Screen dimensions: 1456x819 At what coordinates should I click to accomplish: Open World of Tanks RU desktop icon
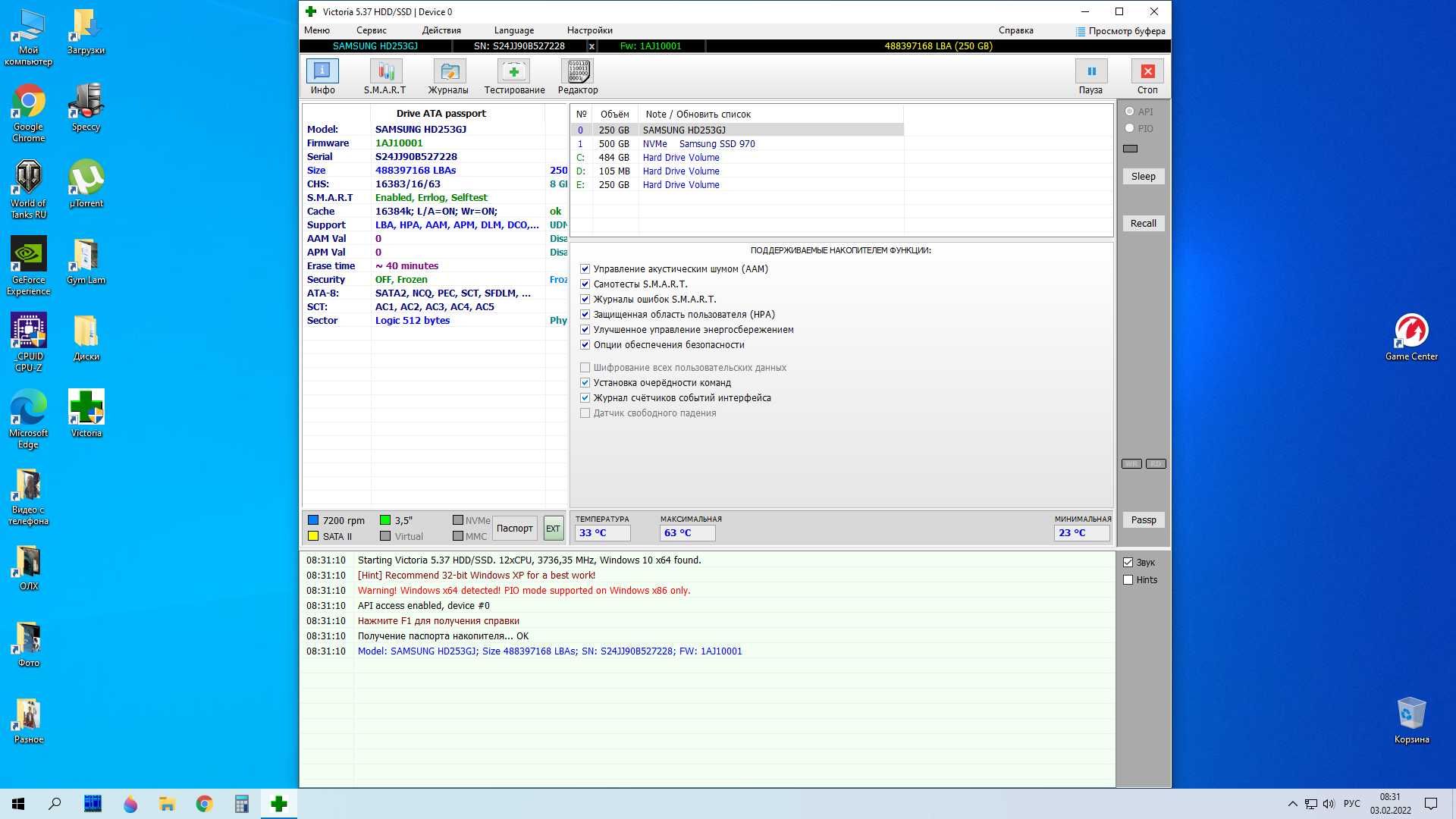pos(28,189)
